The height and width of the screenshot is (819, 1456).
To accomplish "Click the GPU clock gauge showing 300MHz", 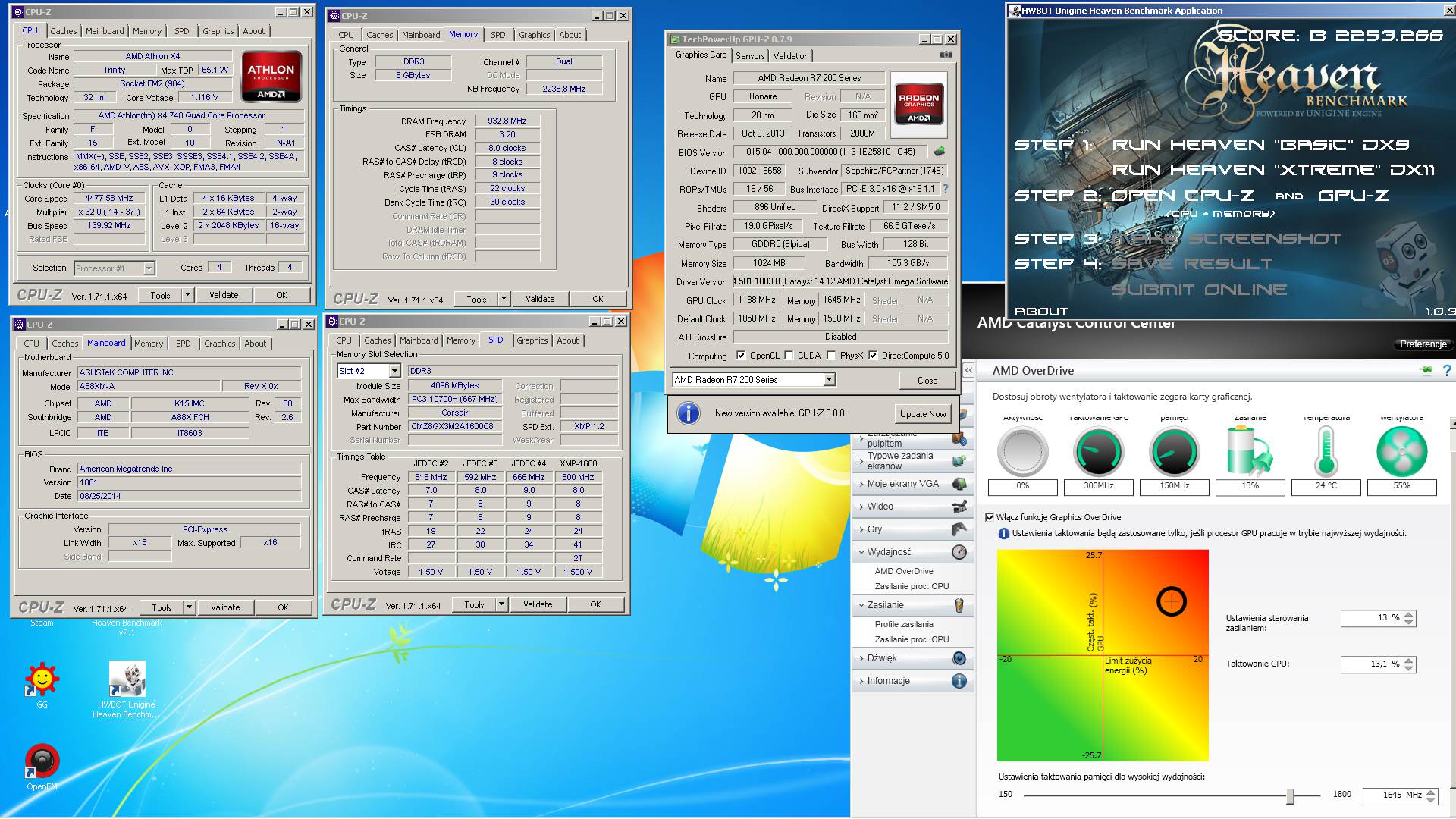I will coord(1098,452).
